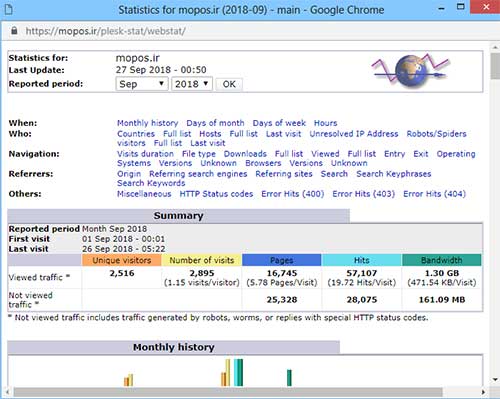Click the Unique visitors orange header
This screenshot has width=500, height=399.
point(122,260)
